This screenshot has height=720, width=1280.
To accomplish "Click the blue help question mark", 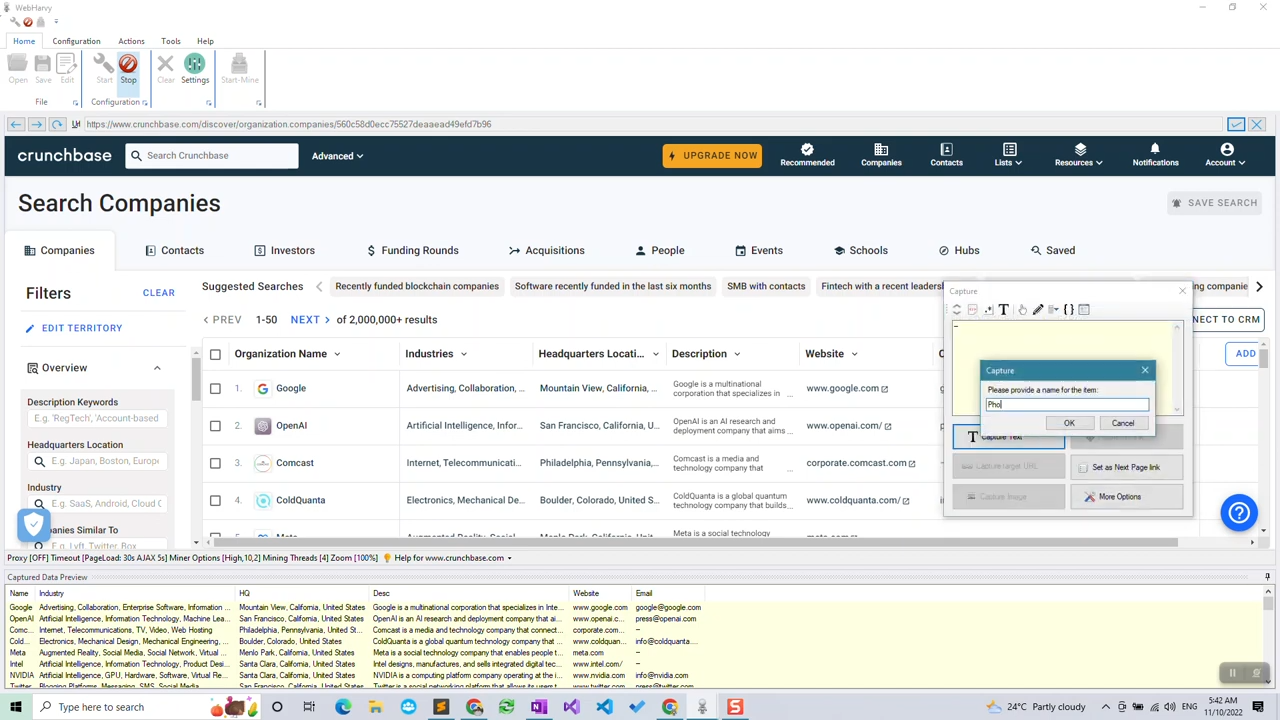I will pos(1239,513).
